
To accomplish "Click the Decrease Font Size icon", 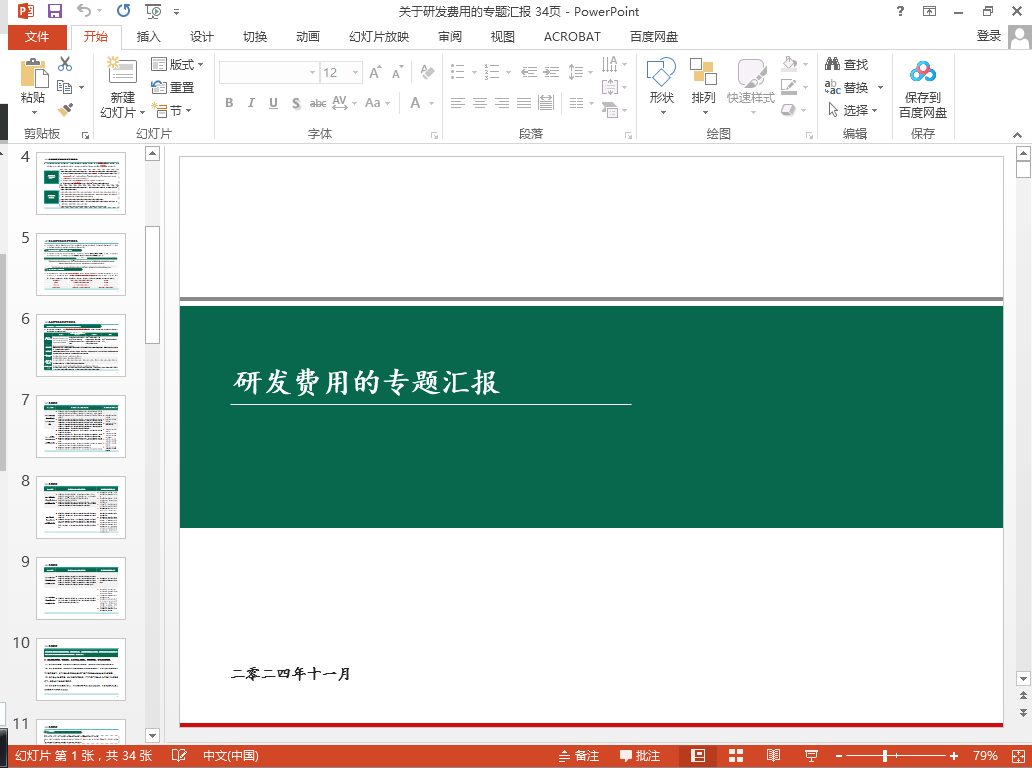I will [397, 72].
